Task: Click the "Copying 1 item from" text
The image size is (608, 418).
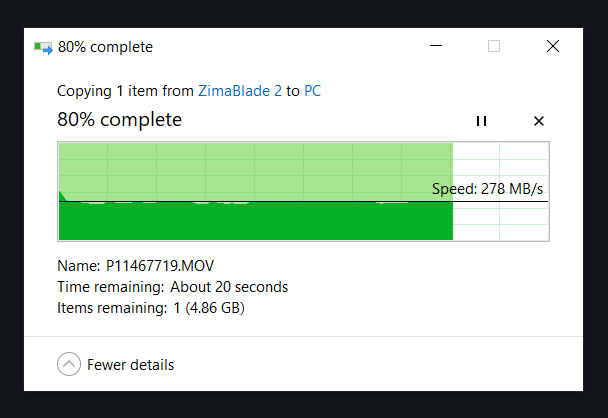Action: (125, 91)
